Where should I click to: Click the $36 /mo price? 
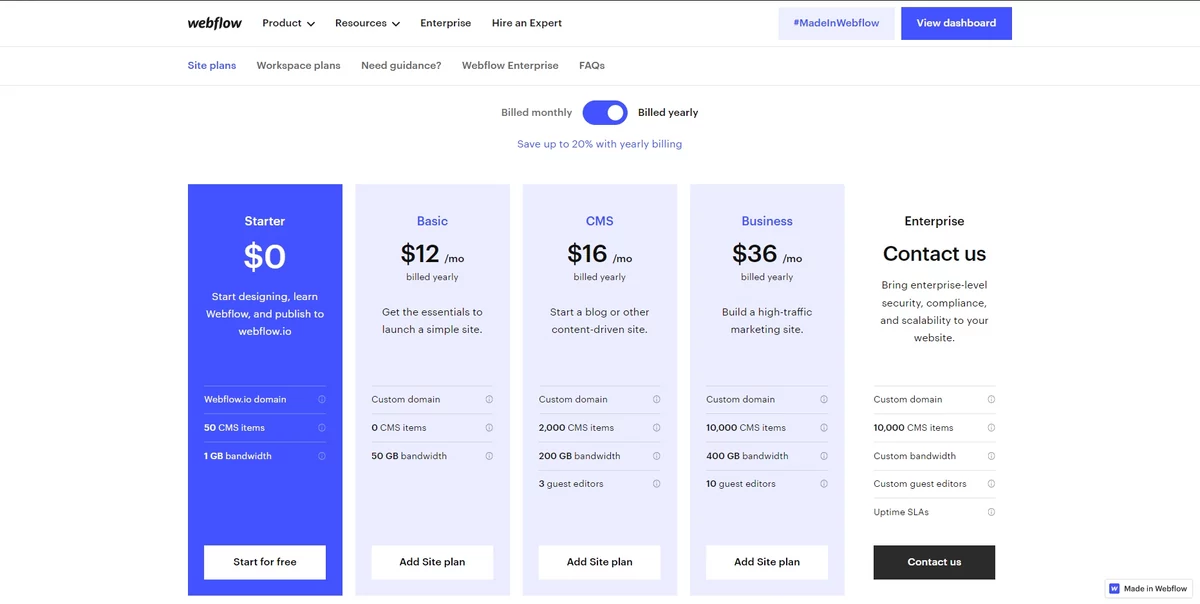[x=767, y=254]
